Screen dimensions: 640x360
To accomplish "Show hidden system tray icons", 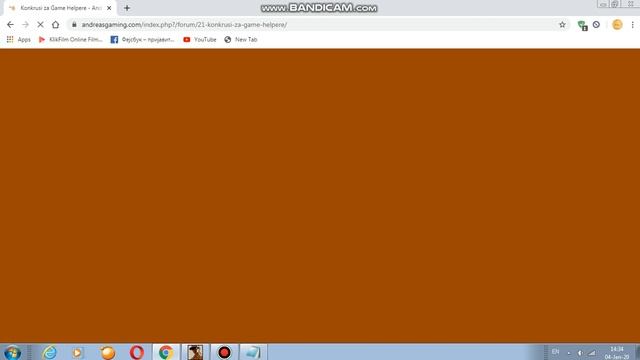I will 569,353.
